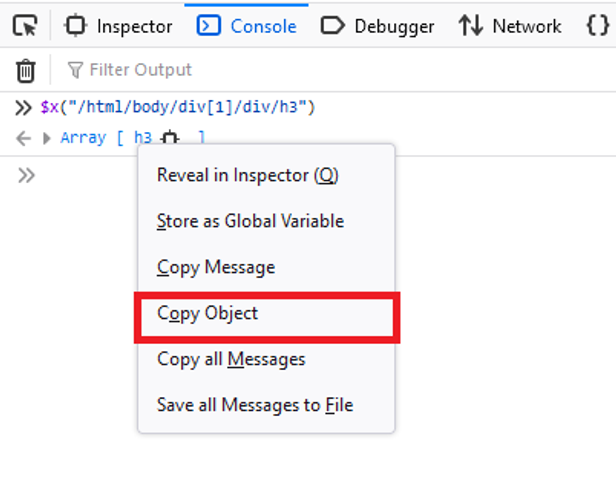Activate the element picker icon
This screenshot has height=498, width=616.
[26, 26]
